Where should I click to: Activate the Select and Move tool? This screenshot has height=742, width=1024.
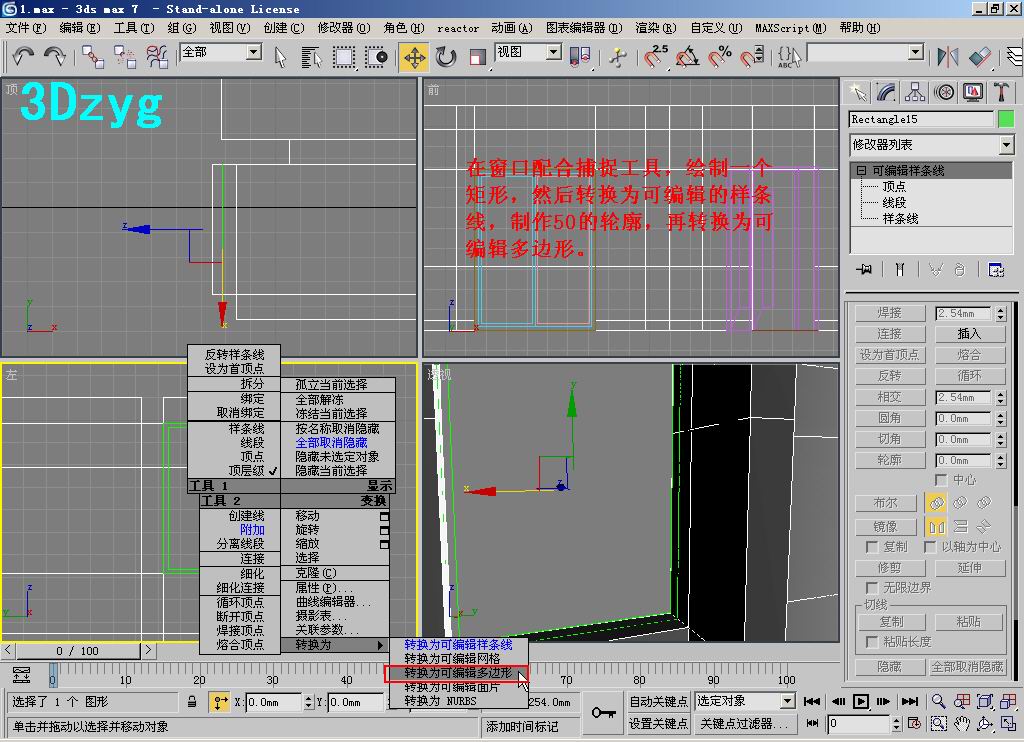click(x=414, y=56)
